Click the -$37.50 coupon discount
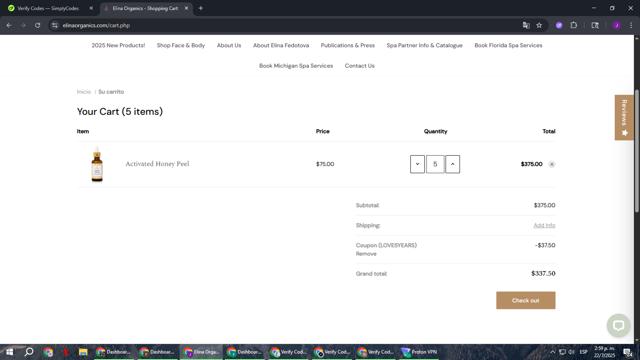Screen dimensions: 640x360 click(545, 245)
